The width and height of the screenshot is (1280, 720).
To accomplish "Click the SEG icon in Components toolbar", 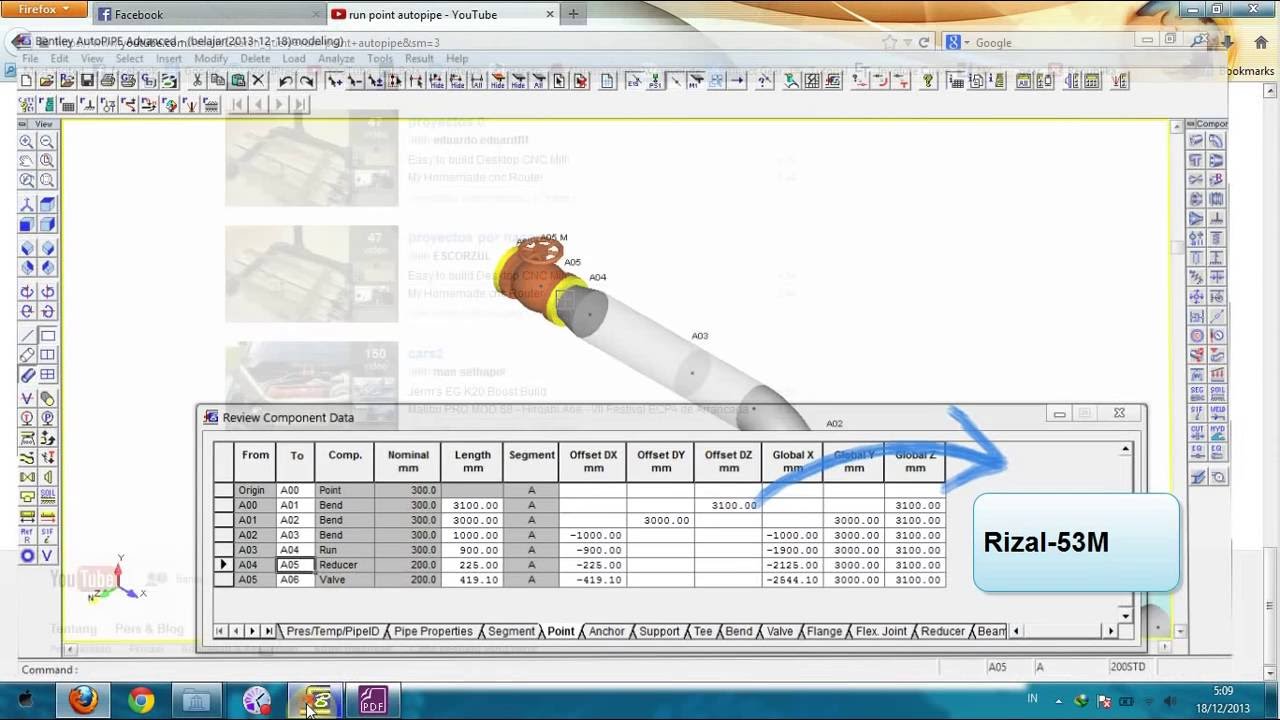I will tap(1197, 393).
